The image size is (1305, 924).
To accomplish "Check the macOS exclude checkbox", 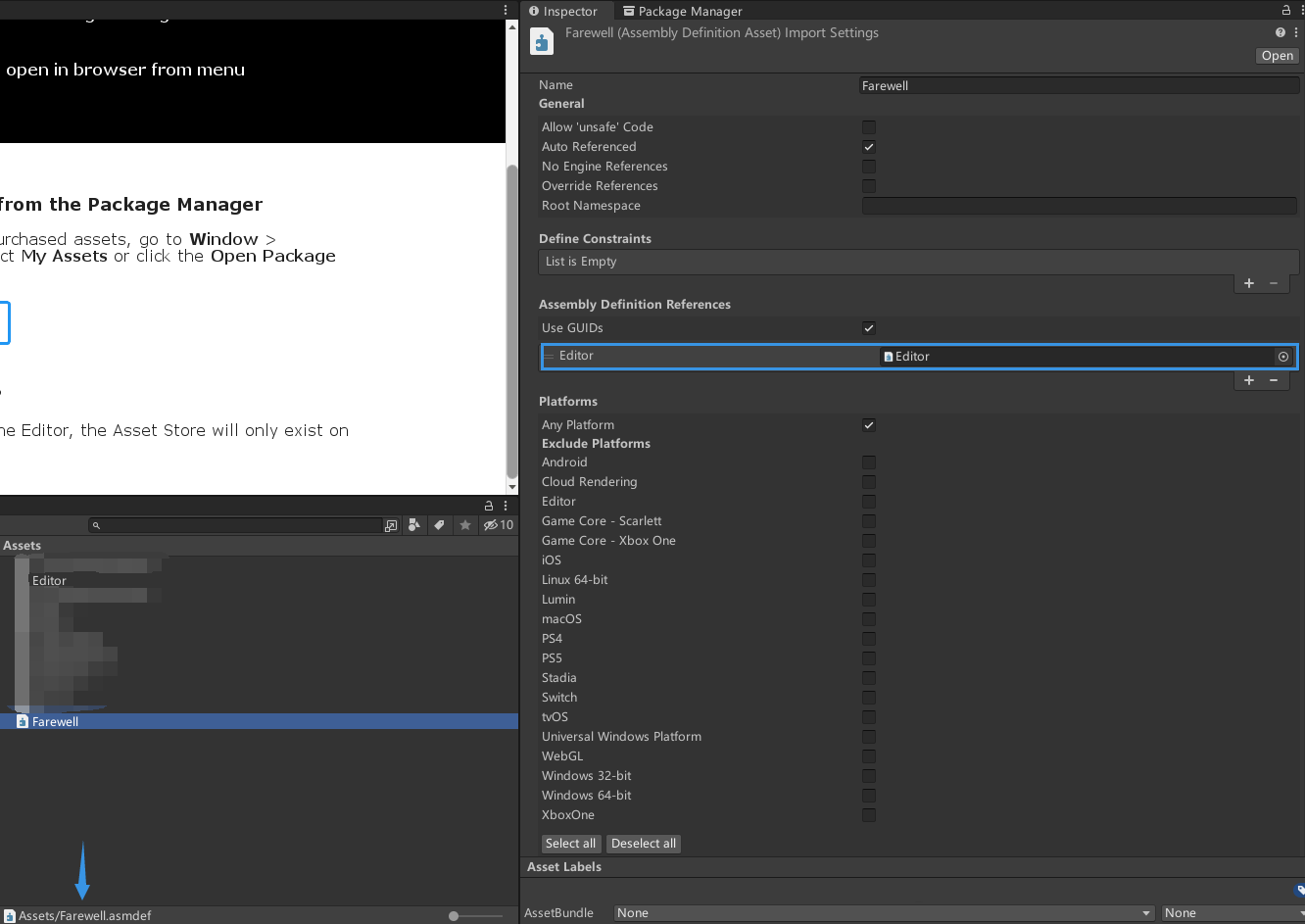I will pyautogui.click(x=869, y=619).
